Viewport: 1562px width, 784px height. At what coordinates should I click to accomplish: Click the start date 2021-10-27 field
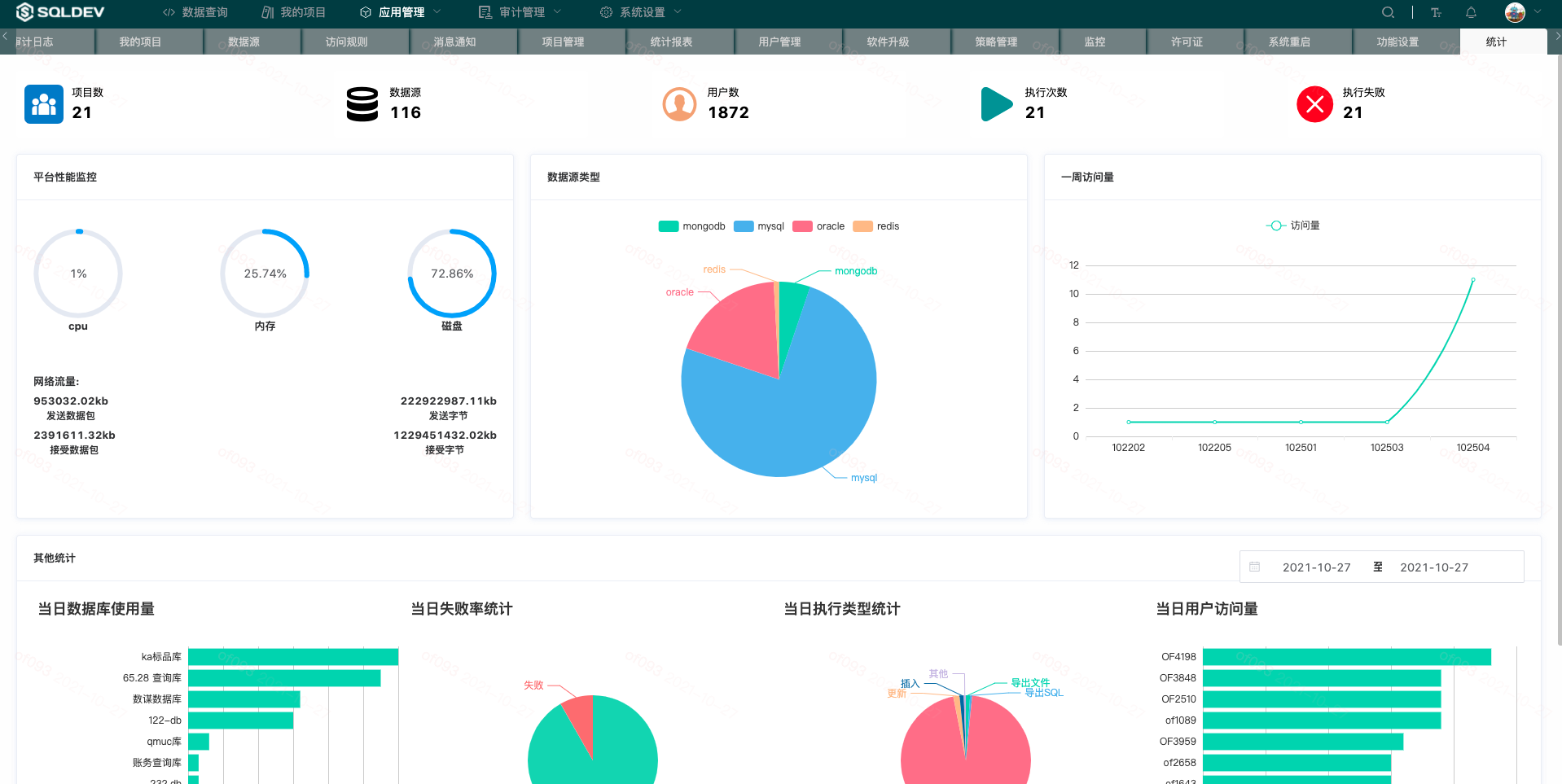point(1316,567)
